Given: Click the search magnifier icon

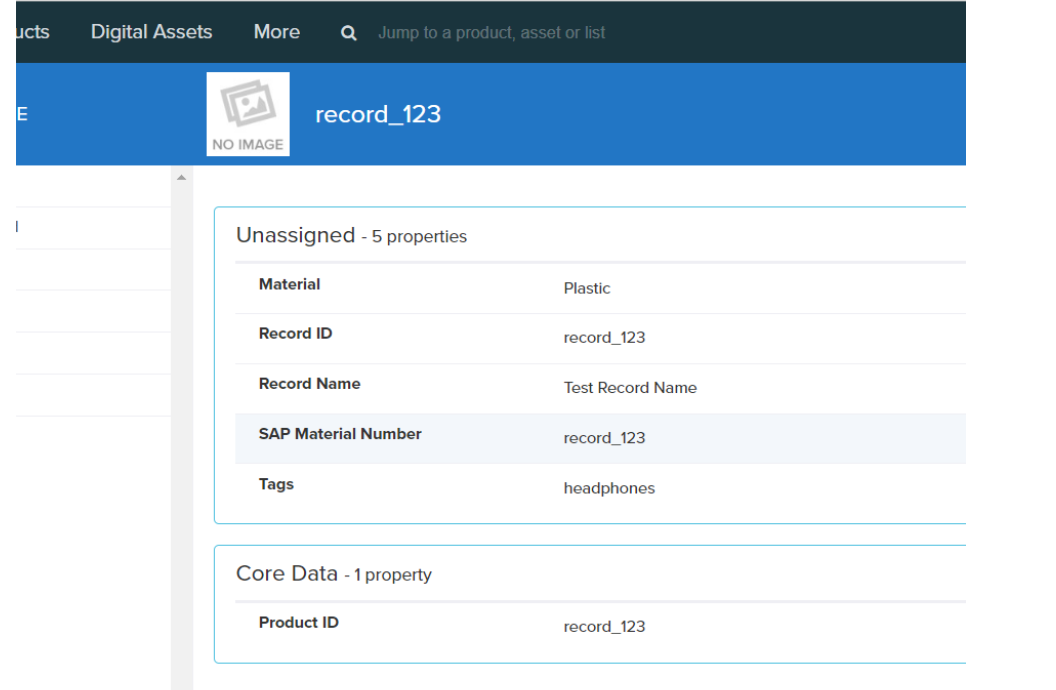Looking at the screenshot, I should [348, 33].
